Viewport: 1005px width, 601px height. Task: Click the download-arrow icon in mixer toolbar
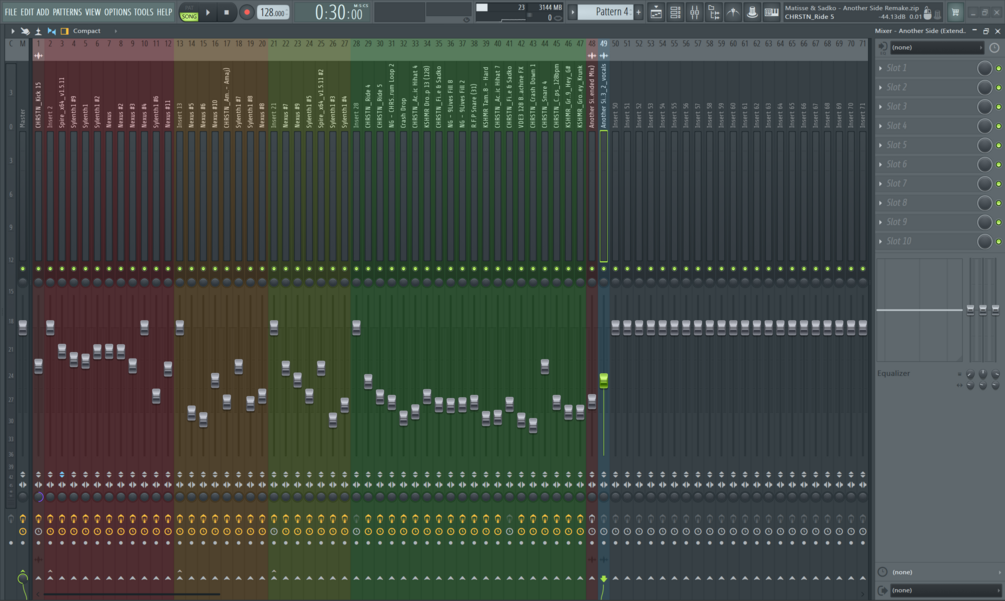click(38, 31)
